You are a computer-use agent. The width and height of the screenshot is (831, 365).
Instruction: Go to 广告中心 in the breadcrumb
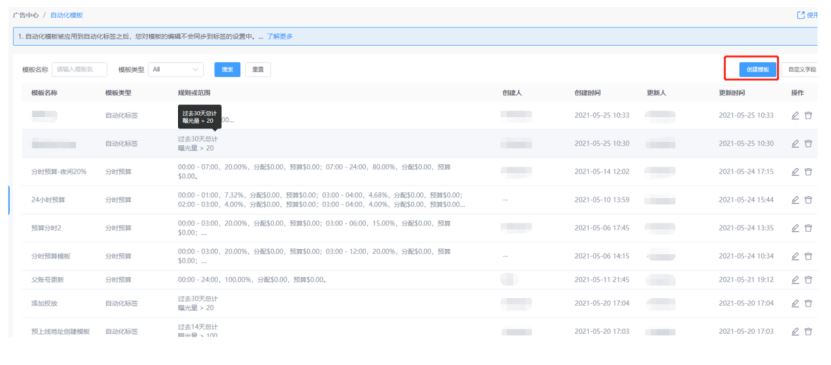(26, 15)
